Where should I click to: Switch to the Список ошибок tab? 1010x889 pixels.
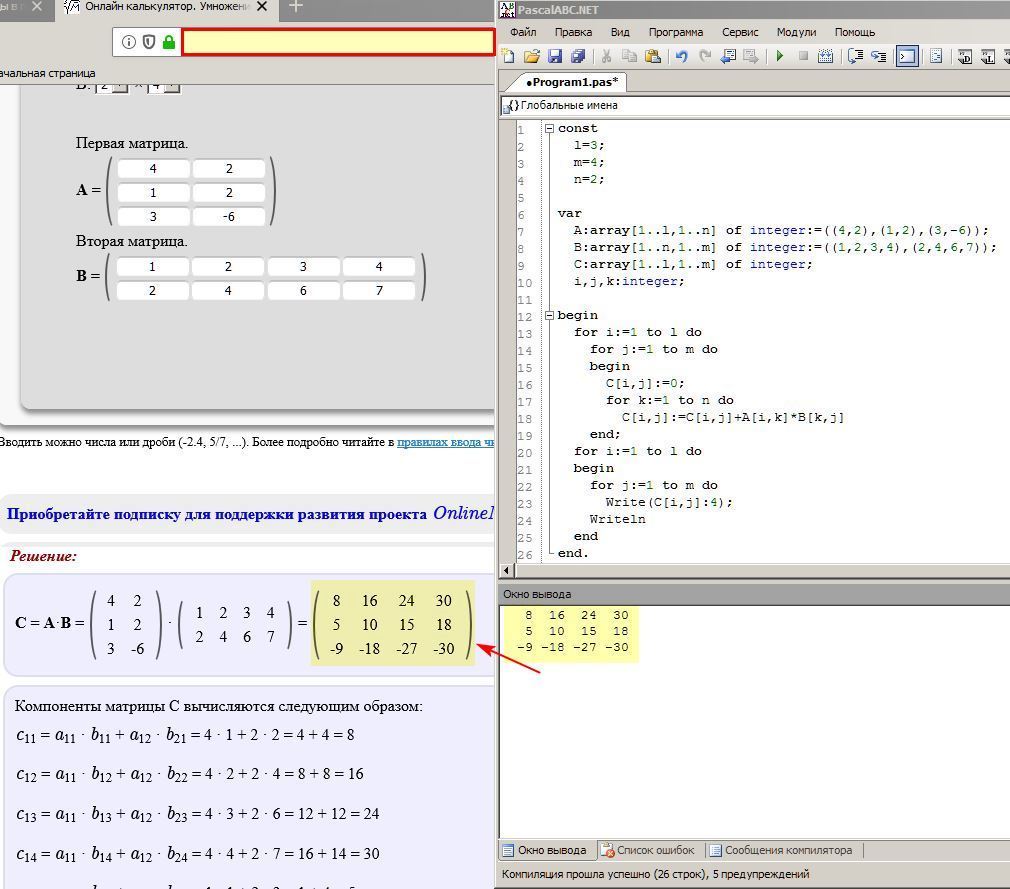(x=647, y=850)
